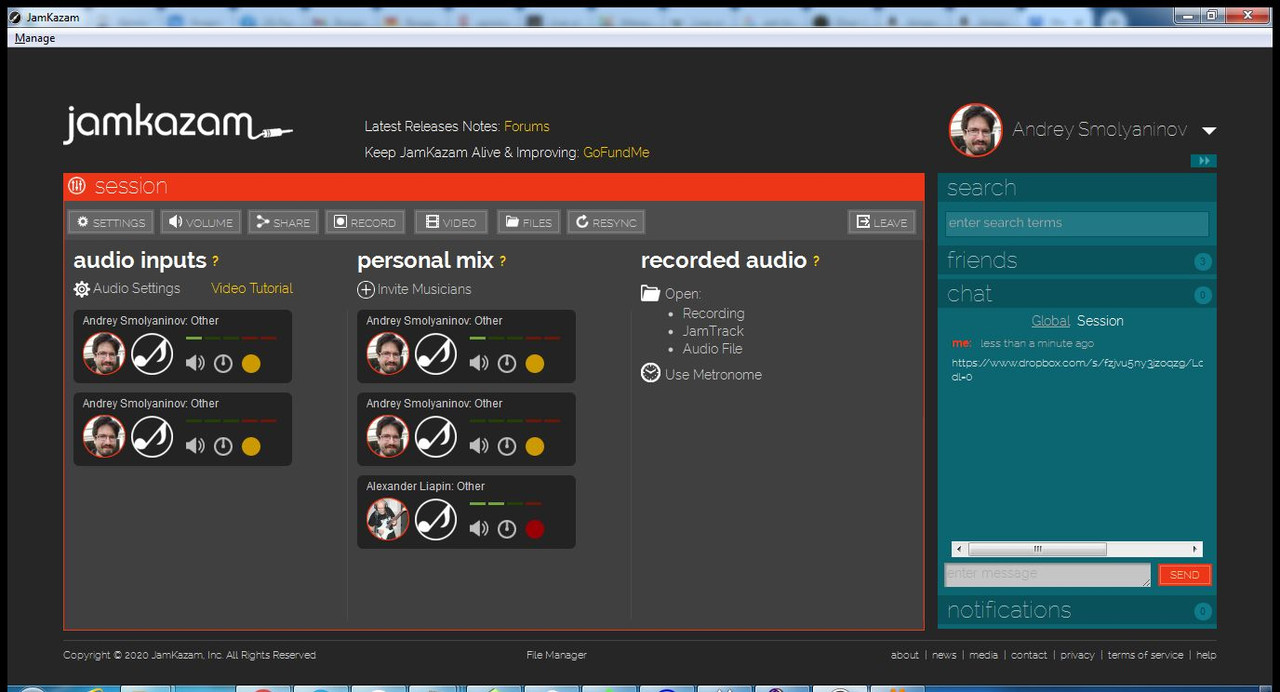Open Audio Settings gear
Image resolution: width=1280 pixels, height=692 pixels.
82,289
